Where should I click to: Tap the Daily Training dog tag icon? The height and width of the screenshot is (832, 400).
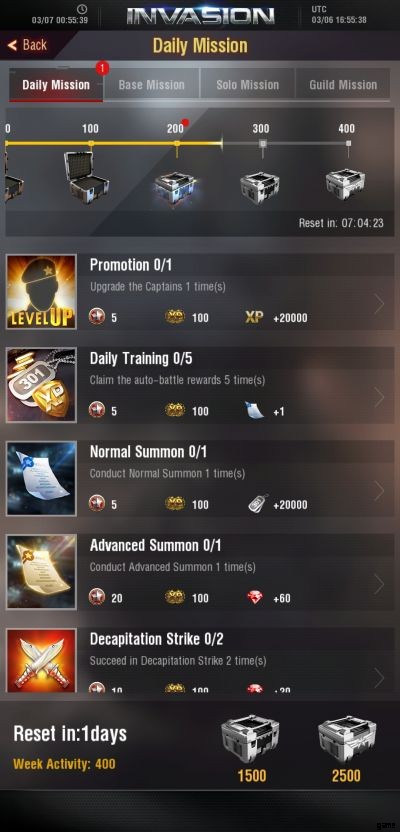click(41, 385)
